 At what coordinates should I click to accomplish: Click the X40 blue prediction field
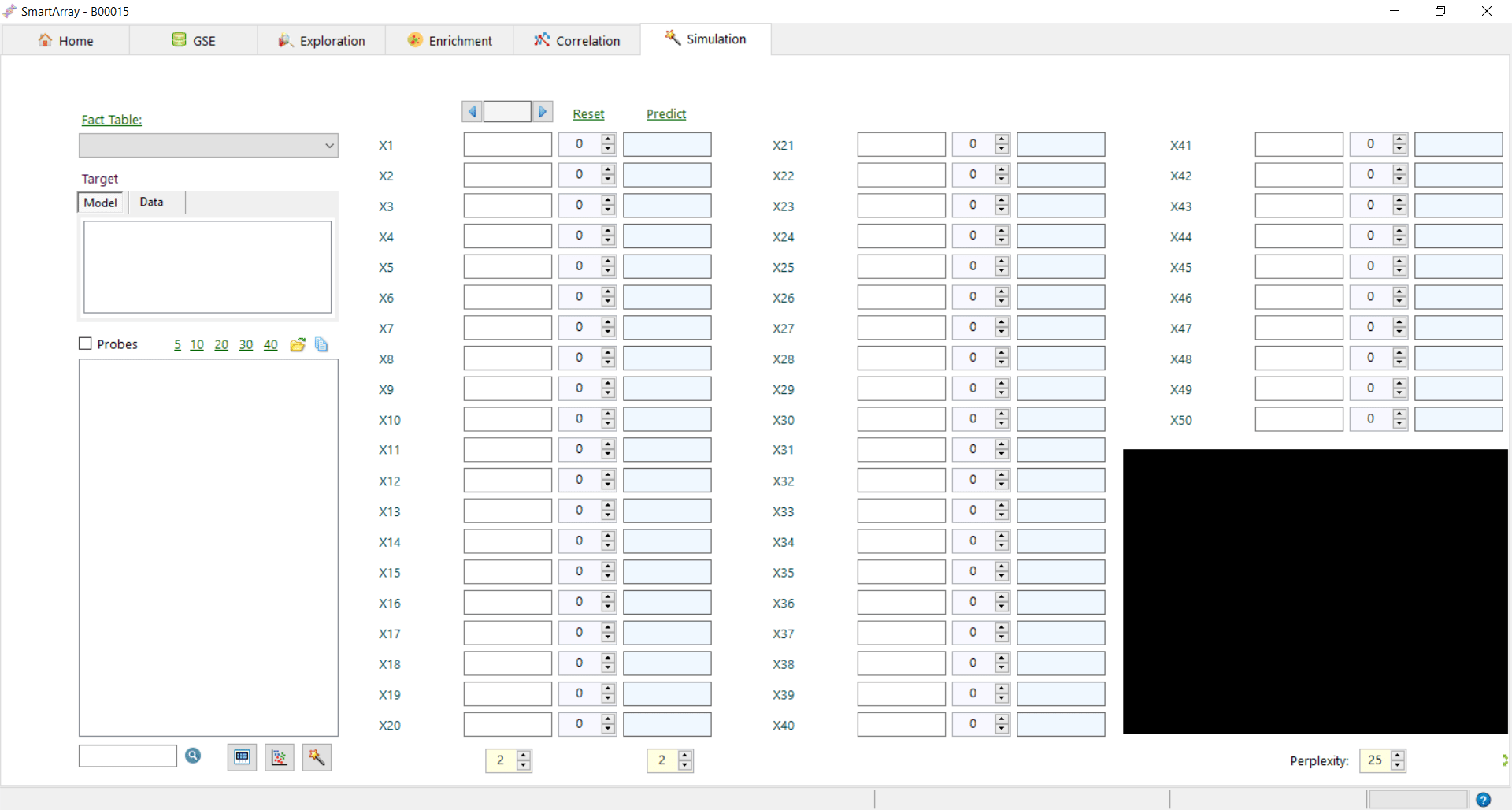pyautogui.click(x=1061, y=724)
